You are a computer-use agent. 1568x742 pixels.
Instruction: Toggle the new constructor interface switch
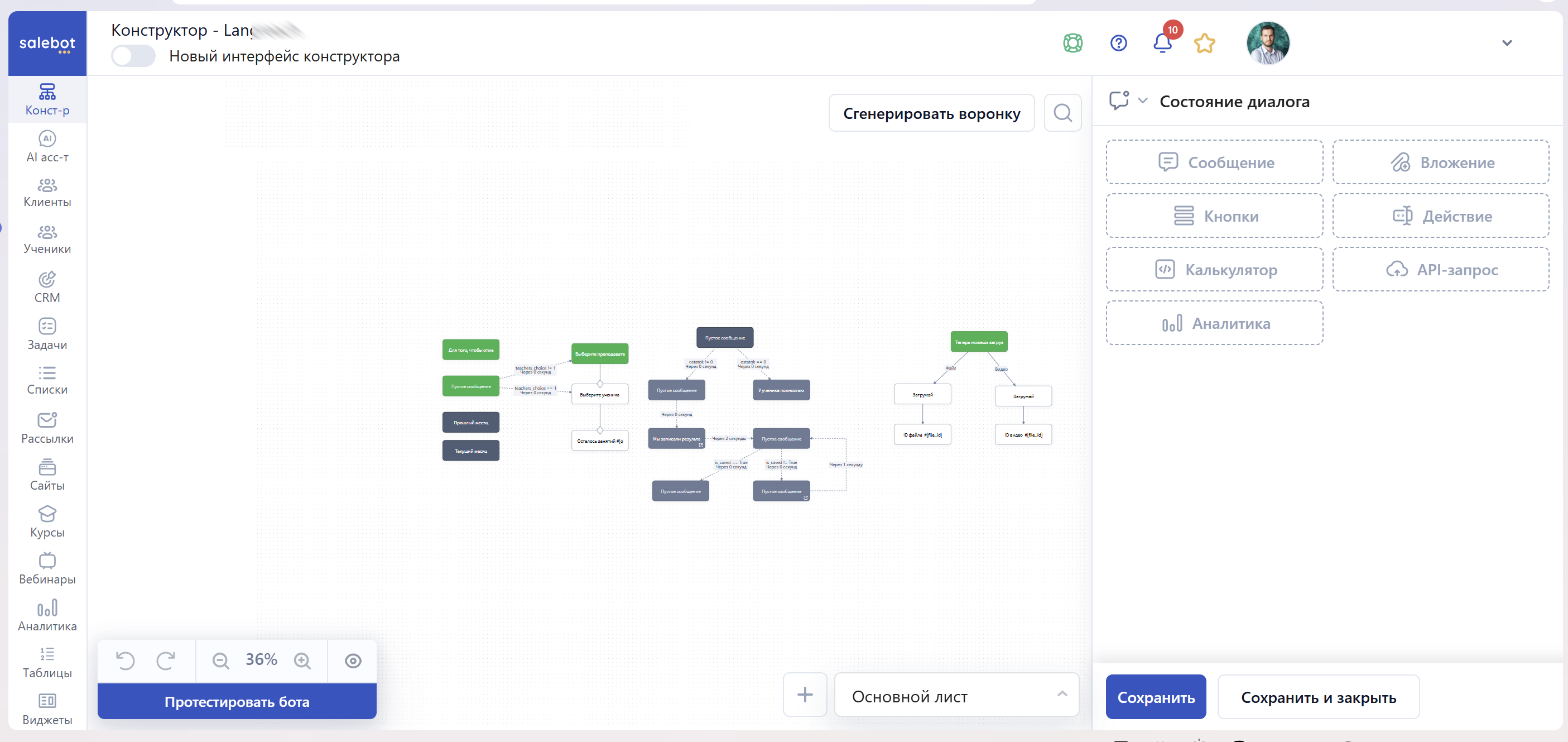pyautogui.click(x=133, y=56)
